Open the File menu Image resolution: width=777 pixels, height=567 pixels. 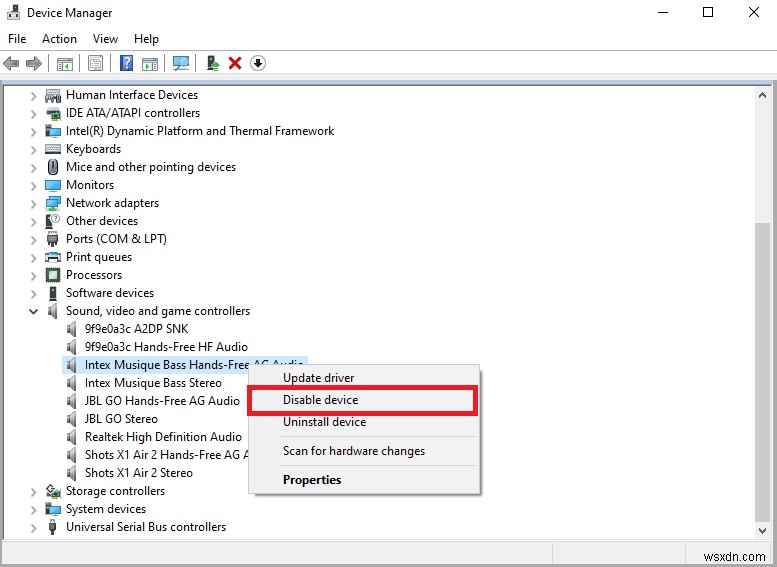pyautogui.click(x=17, y=39)
